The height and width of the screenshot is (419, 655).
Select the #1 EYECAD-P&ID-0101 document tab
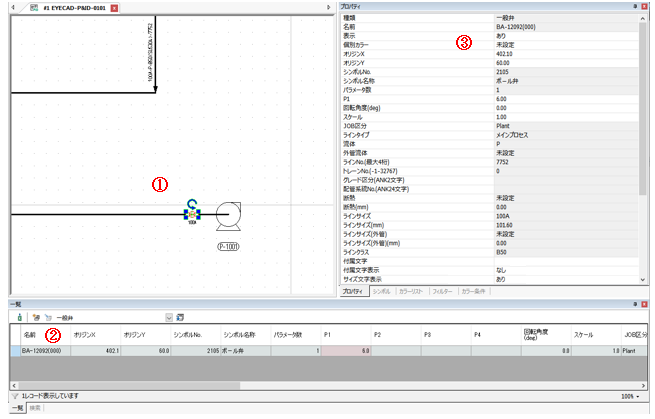(74, 8)
